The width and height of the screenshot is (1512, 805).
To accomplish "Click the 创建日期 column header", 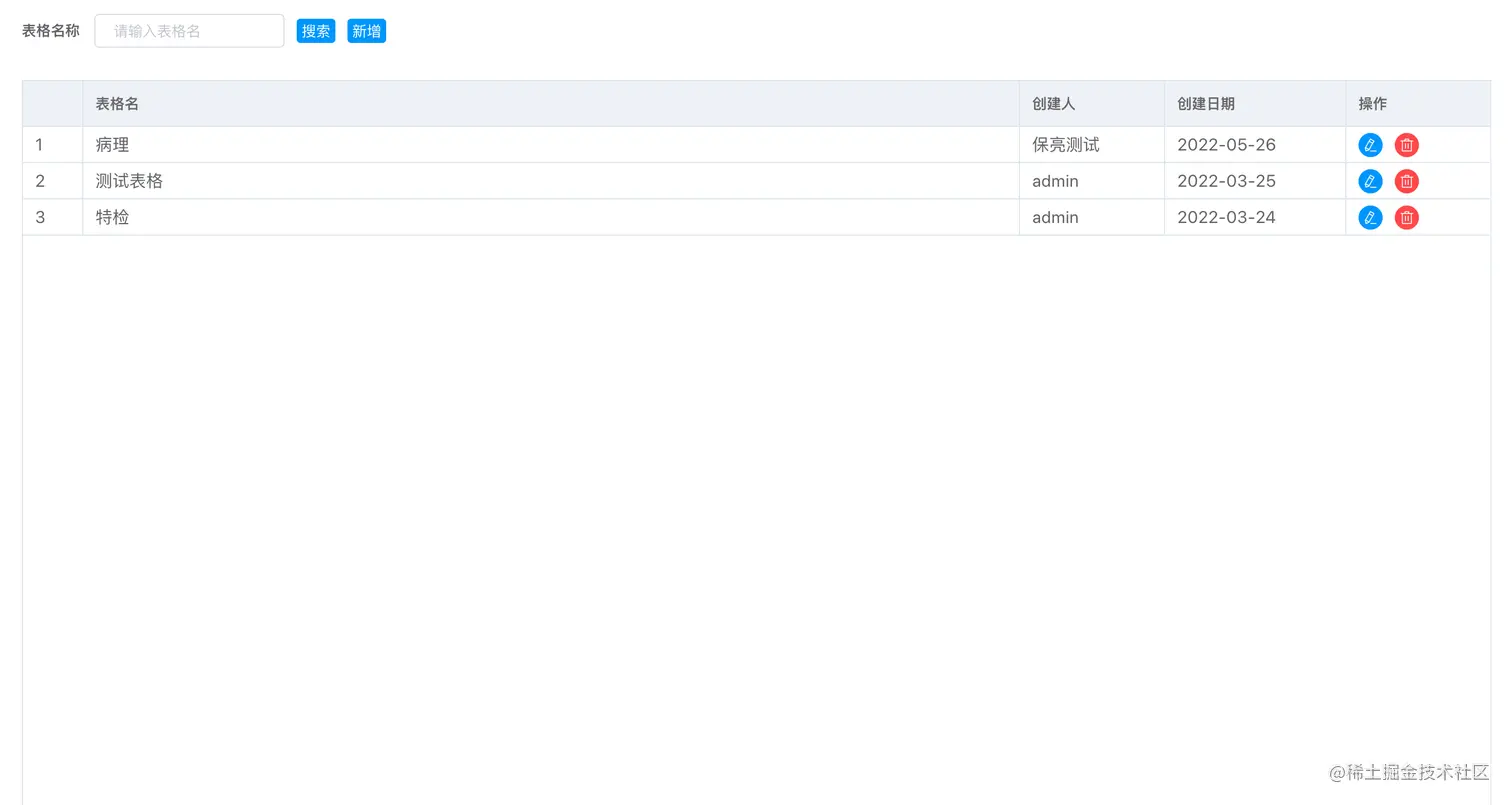I will [1255, 104].
